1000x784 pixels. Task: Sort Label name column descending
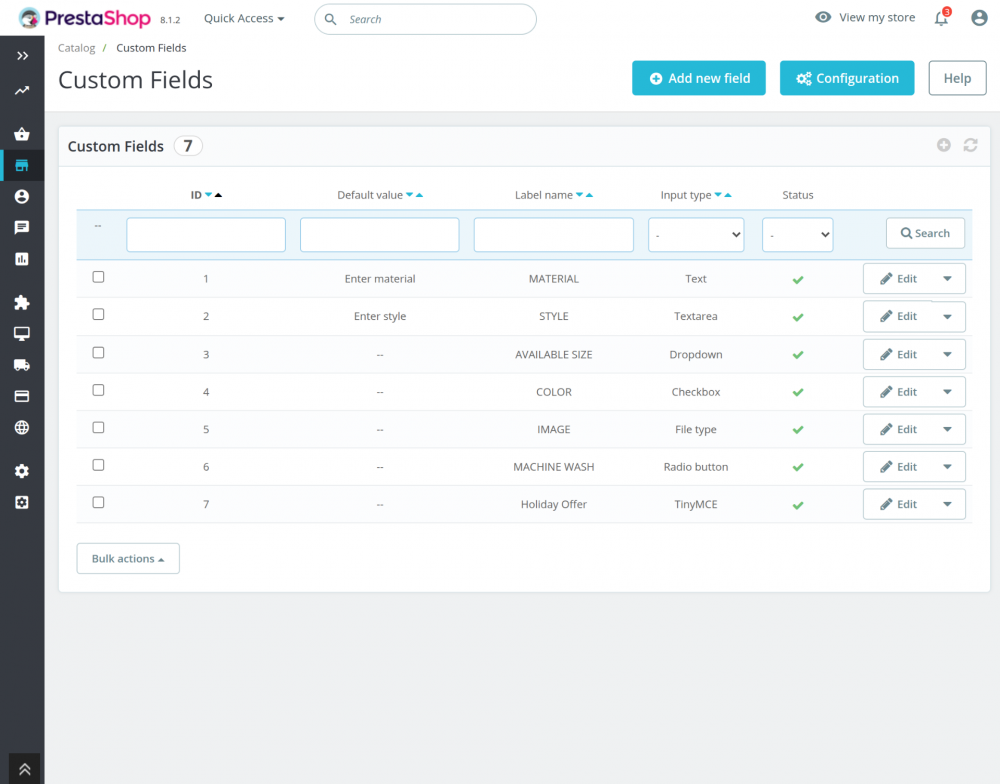coord(580,195)
